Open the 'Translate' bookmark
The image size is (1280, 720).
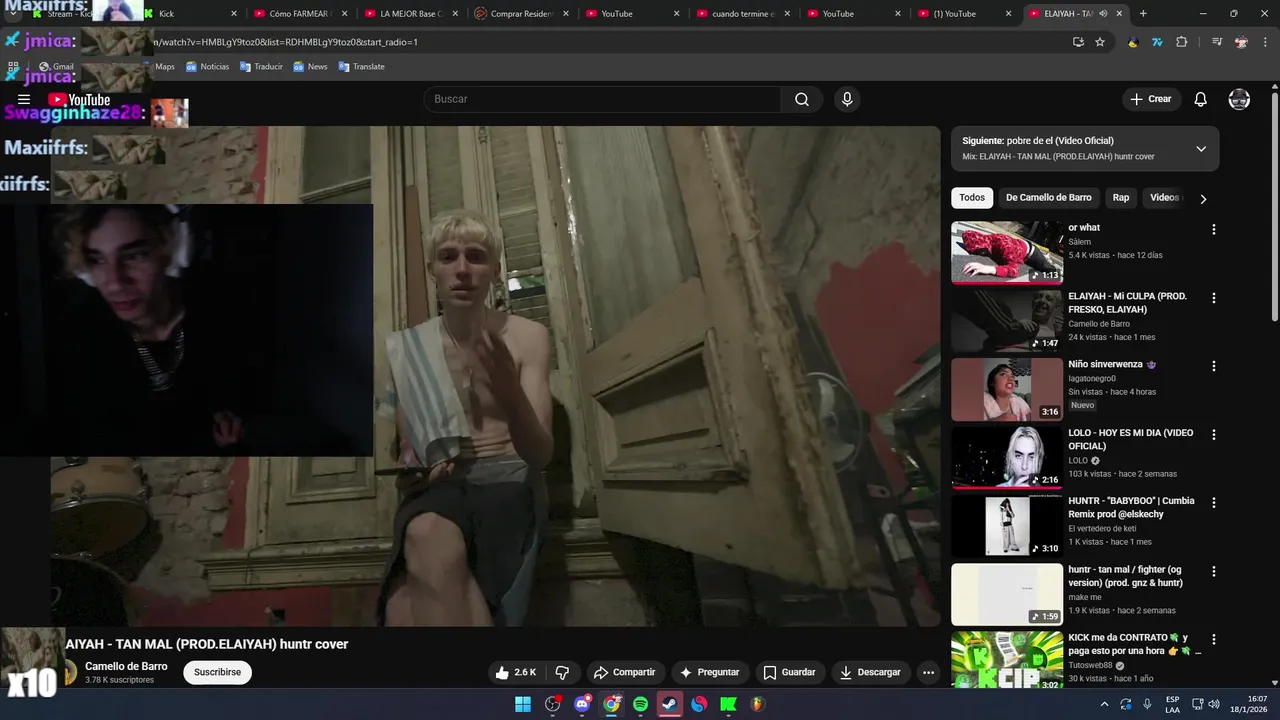pos(361,67)
